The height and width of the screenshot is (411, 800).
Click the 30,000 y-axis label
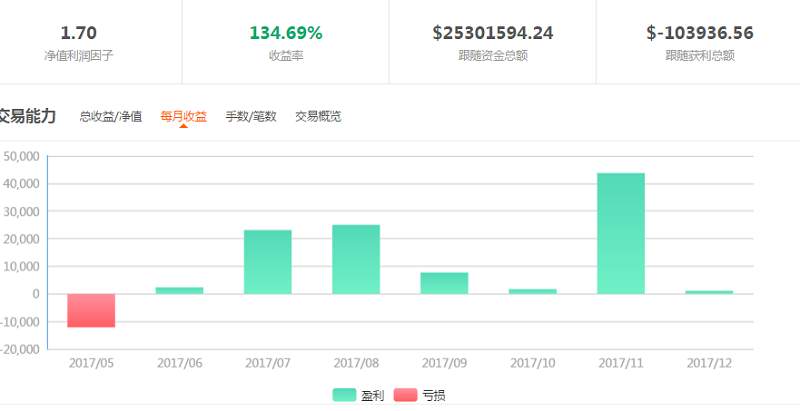(x=21, y=211)
